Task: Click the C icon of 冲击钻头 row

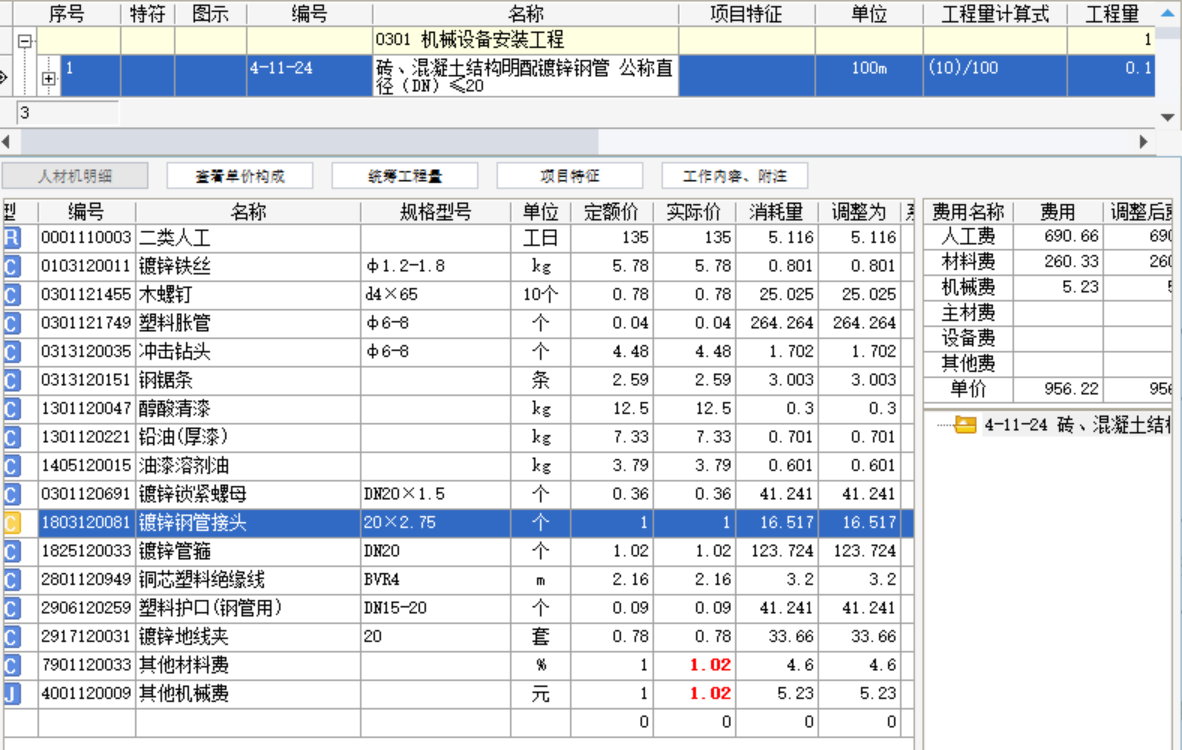Action: tap(12, 352)
